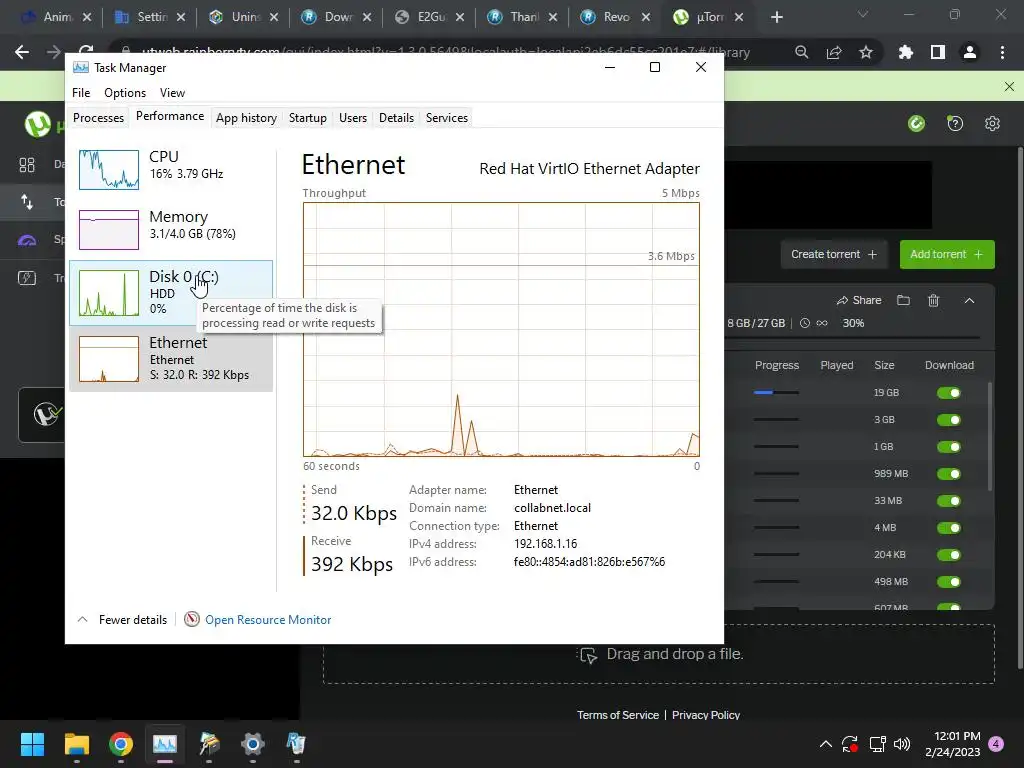The height and width of the screenshot is (768, 1024).
Task: Click the green uTorrent status icon
Action: pos(917,123)
